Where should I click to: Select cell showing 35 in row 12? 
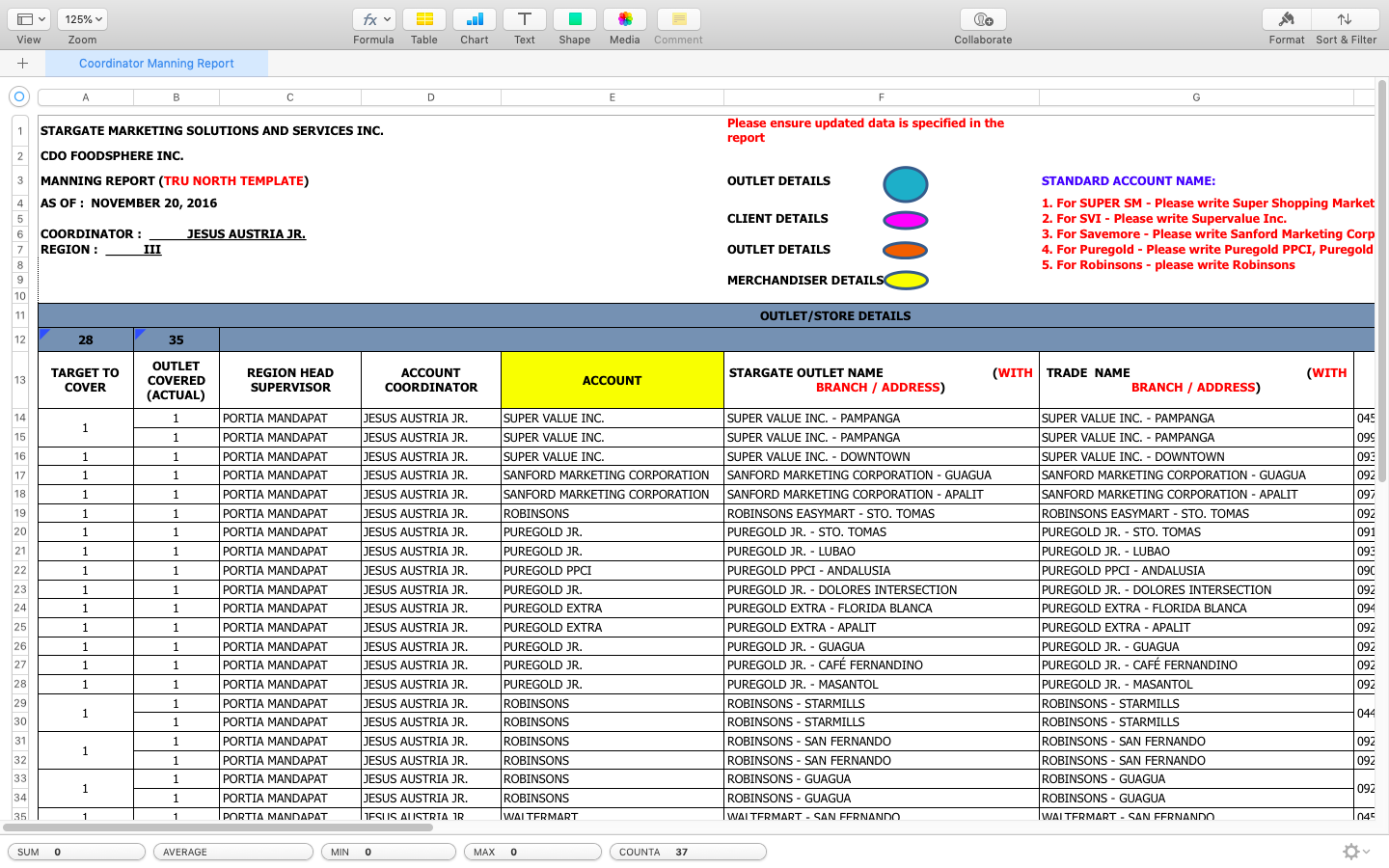(177, 339)
